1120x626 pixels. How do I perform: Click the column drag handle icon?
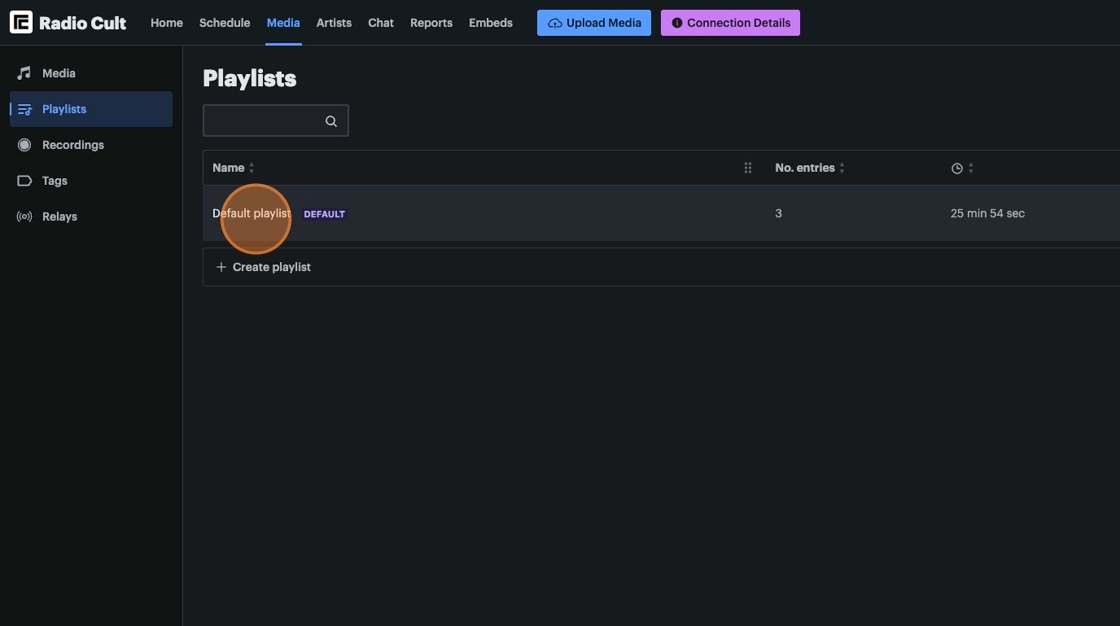pyautogui.click(x=748, y=168)
